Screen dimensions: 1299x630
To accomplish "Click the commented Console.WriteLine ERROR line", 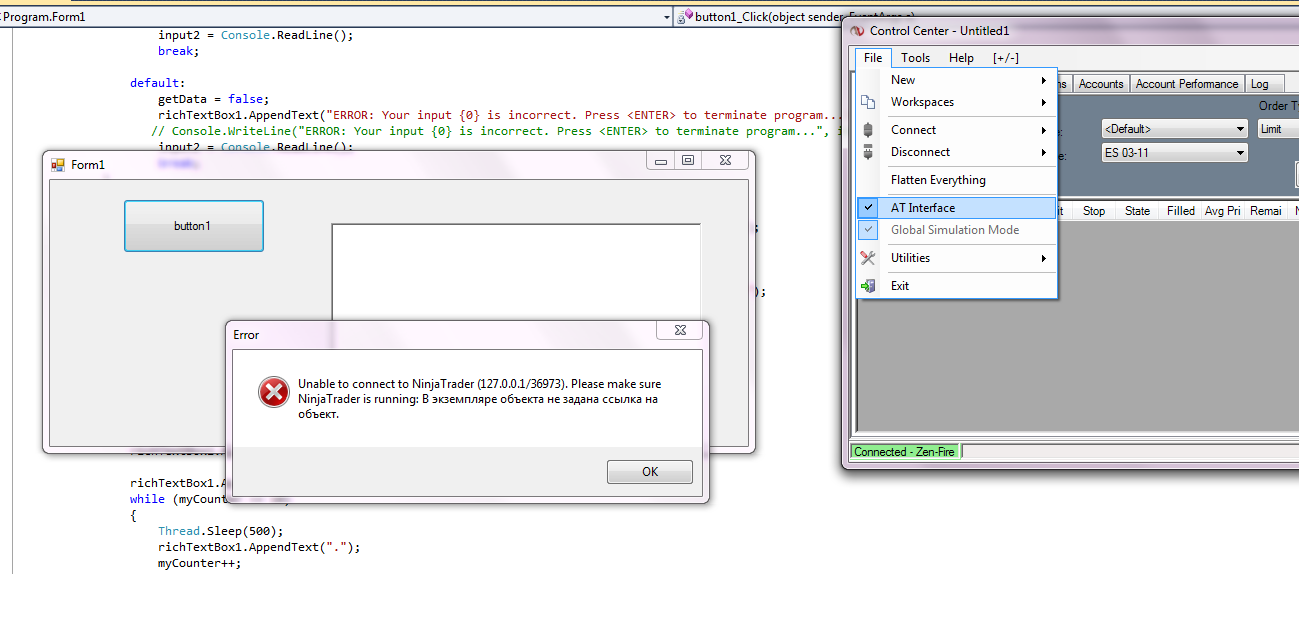I will point(497,131).
